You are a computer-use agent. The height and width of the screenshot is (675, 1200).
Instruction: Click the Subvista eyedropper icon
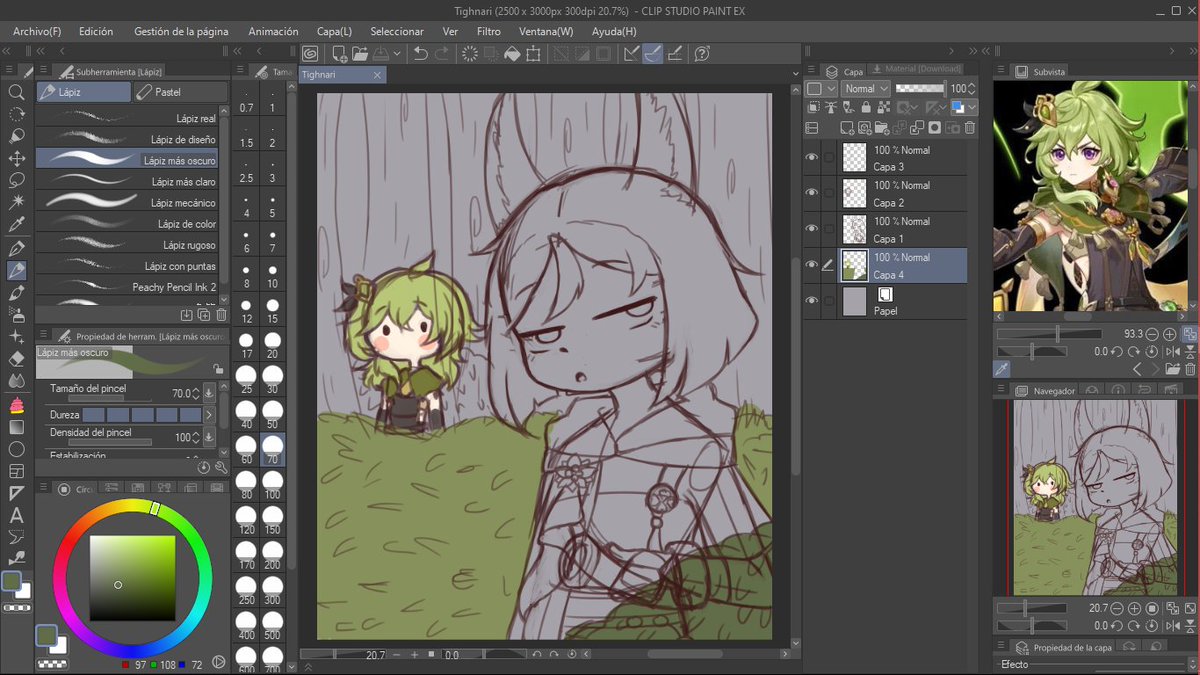click(x=1002, y=369)
